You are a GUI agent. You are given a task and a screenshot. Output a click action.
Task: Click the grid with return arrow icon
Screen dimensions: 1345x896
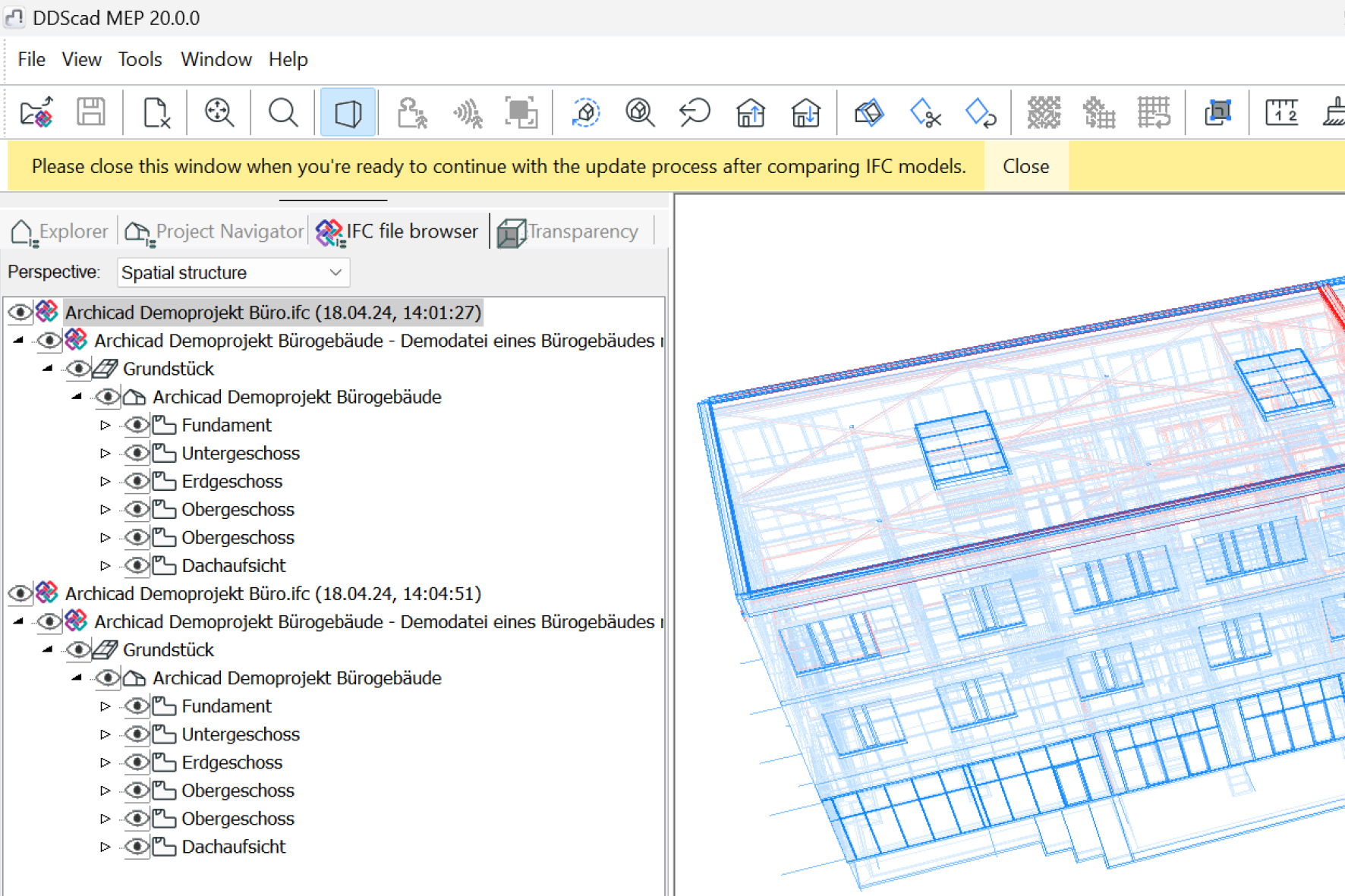coord(1154,113)
